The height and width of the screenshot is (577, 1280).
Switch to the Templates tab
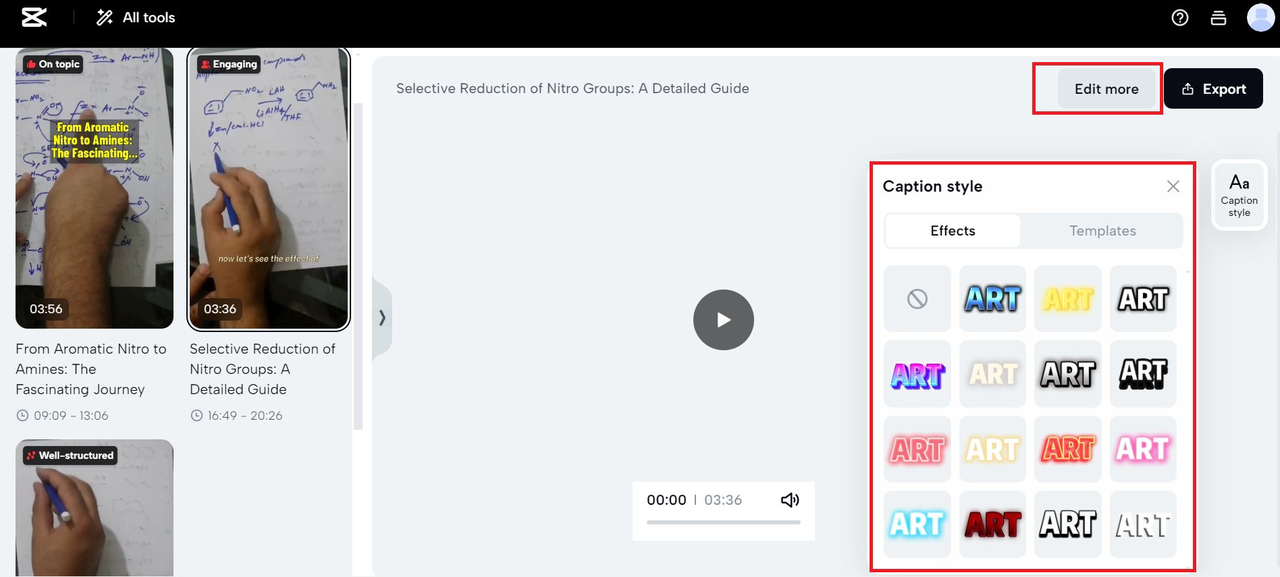[1102, 230]
